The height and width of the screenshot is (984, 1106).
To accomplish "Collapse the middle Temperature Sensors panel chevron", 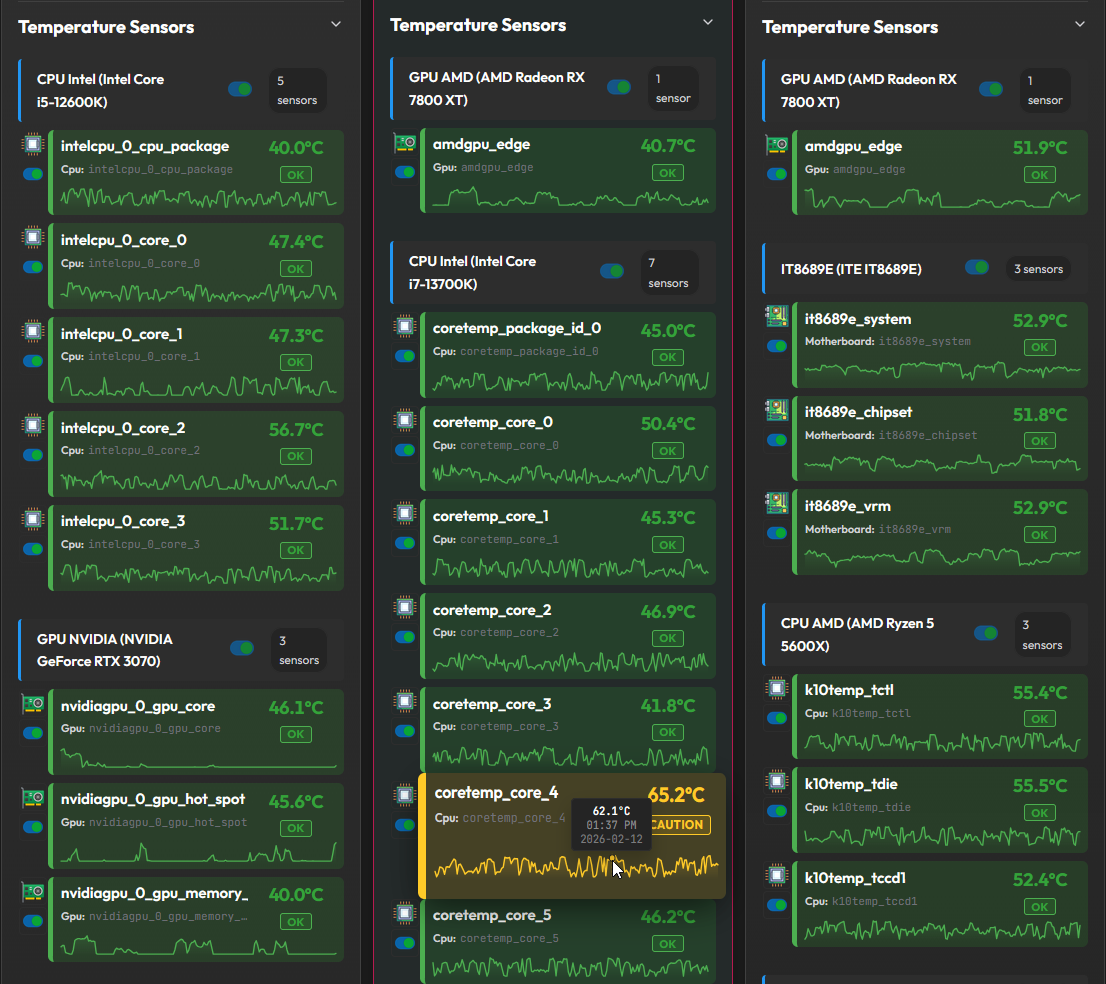I will pyautogui.click(x=707, y=22).
